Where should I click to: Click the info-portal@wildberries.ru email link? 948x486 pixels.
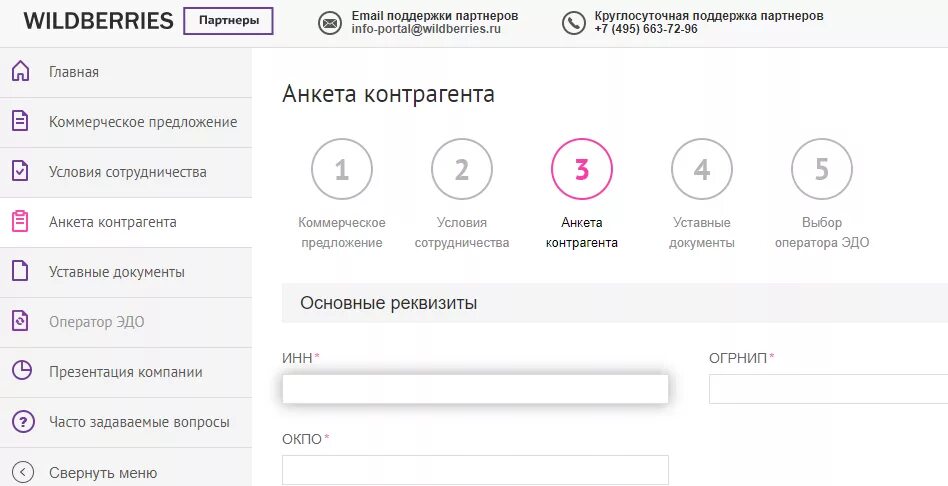(425, 30)
